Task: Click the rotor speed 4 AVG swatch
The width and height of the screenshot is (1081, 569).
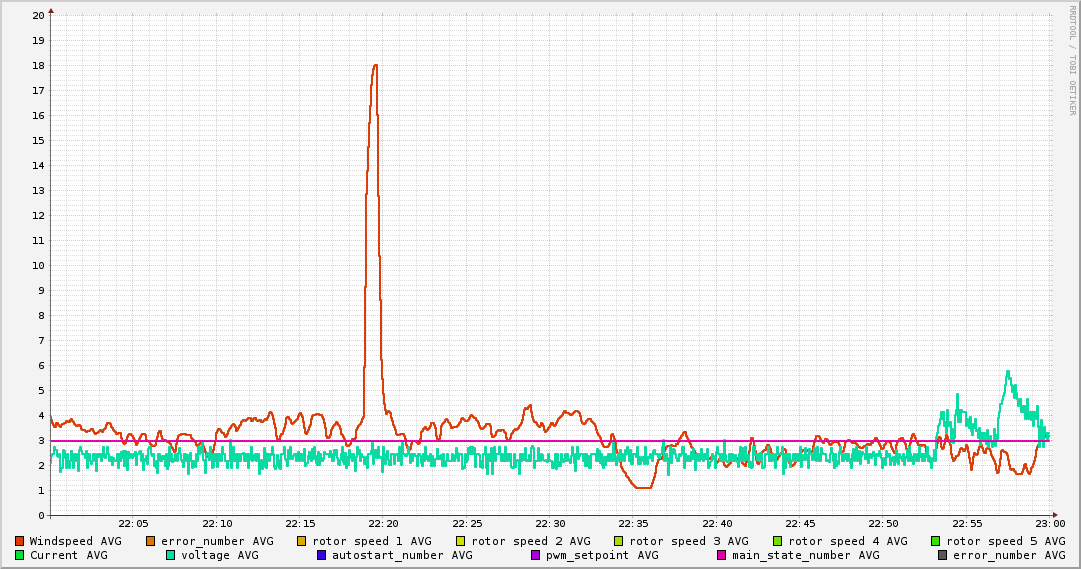Action: [778, 541]
